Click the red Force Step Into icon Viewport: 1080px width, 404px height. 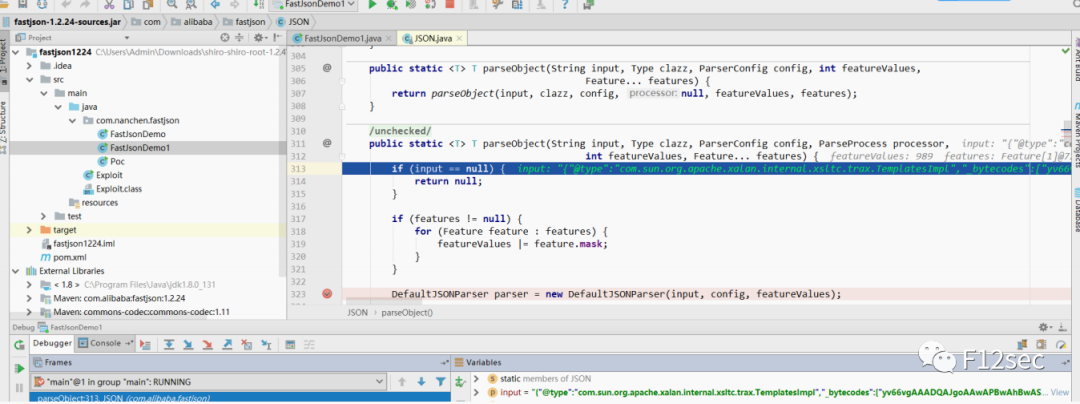tap(207, 343)
